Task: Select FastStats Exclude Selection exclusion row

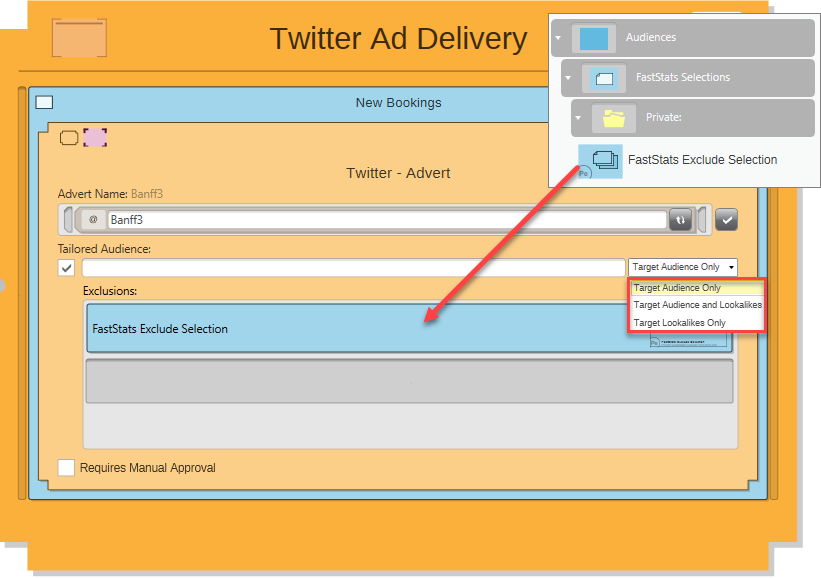Action: 409,328
